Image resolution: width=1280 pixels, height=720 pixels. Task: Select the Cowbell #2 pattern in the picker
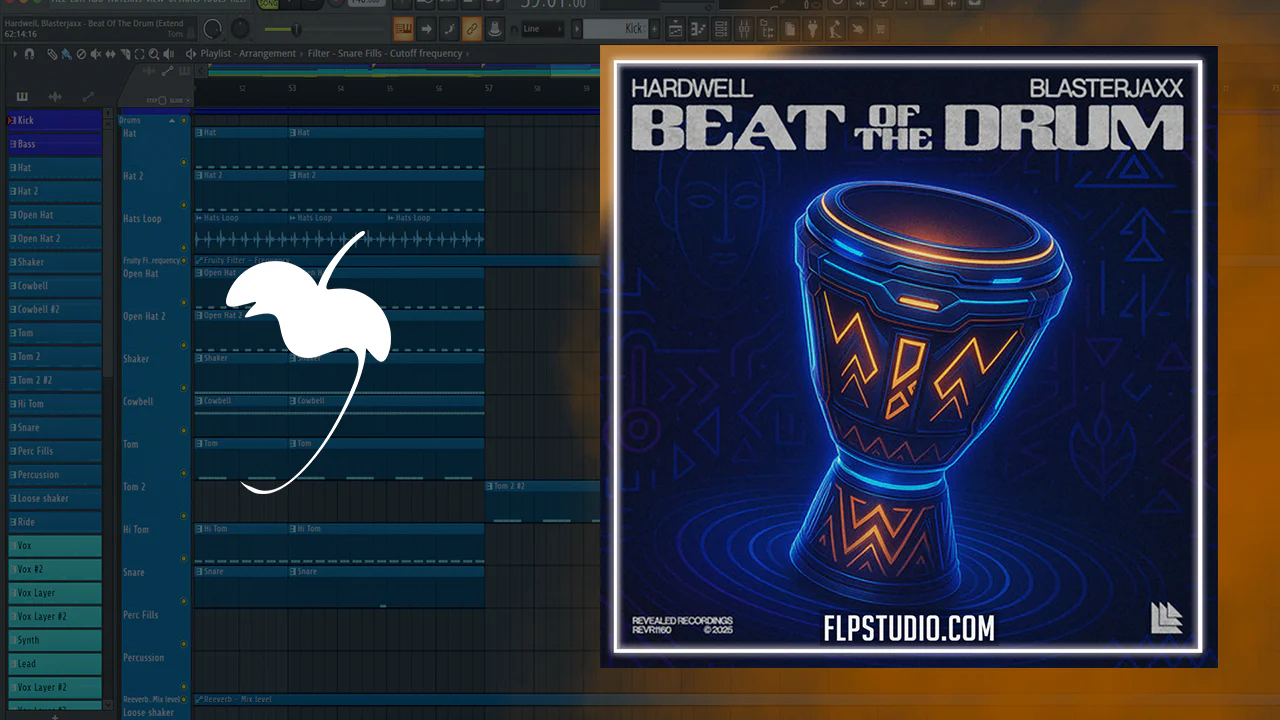(x=55, y=309)
